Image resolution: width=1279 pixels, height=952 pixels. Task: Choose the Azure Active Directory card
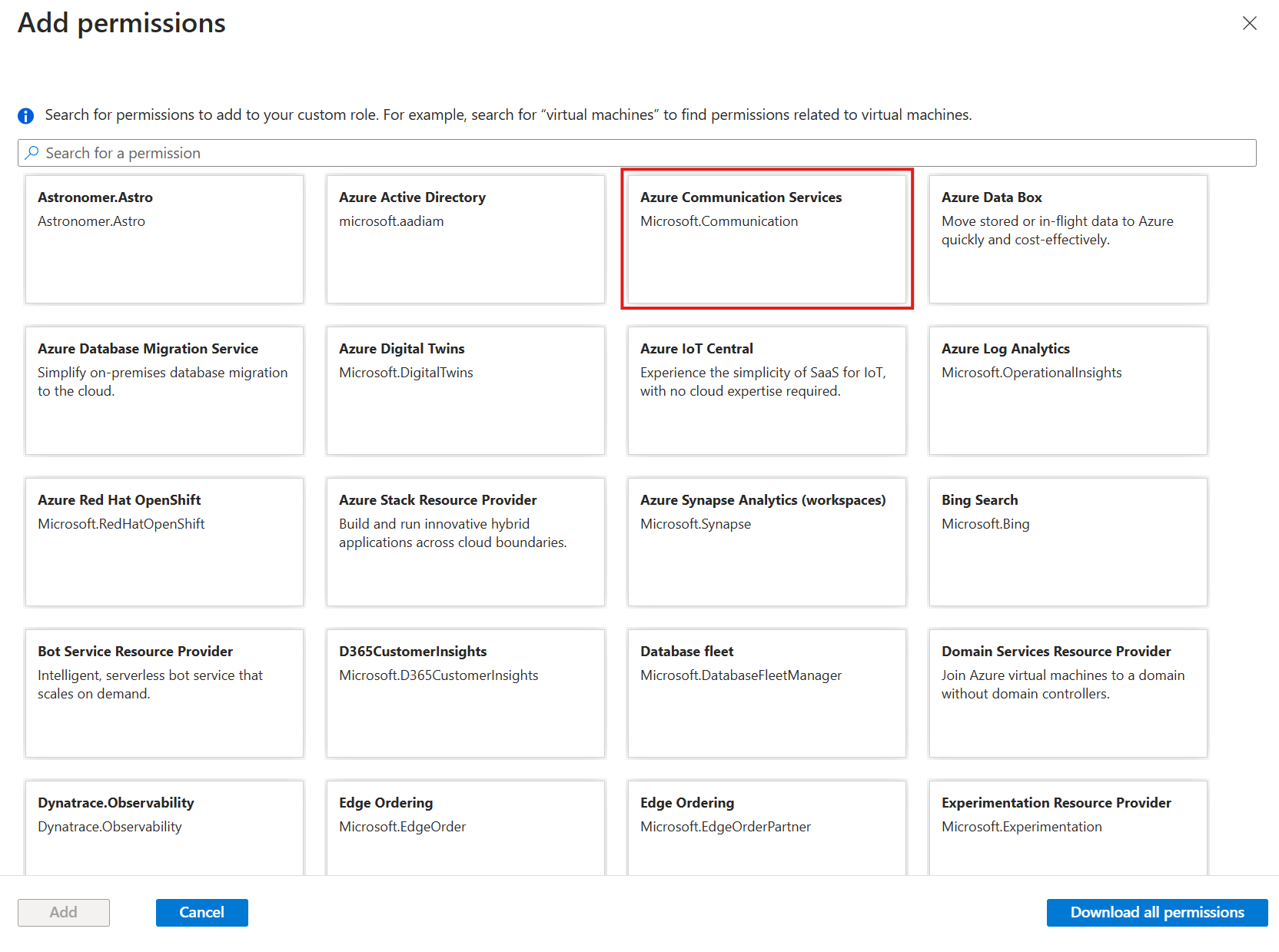[465, 239]
